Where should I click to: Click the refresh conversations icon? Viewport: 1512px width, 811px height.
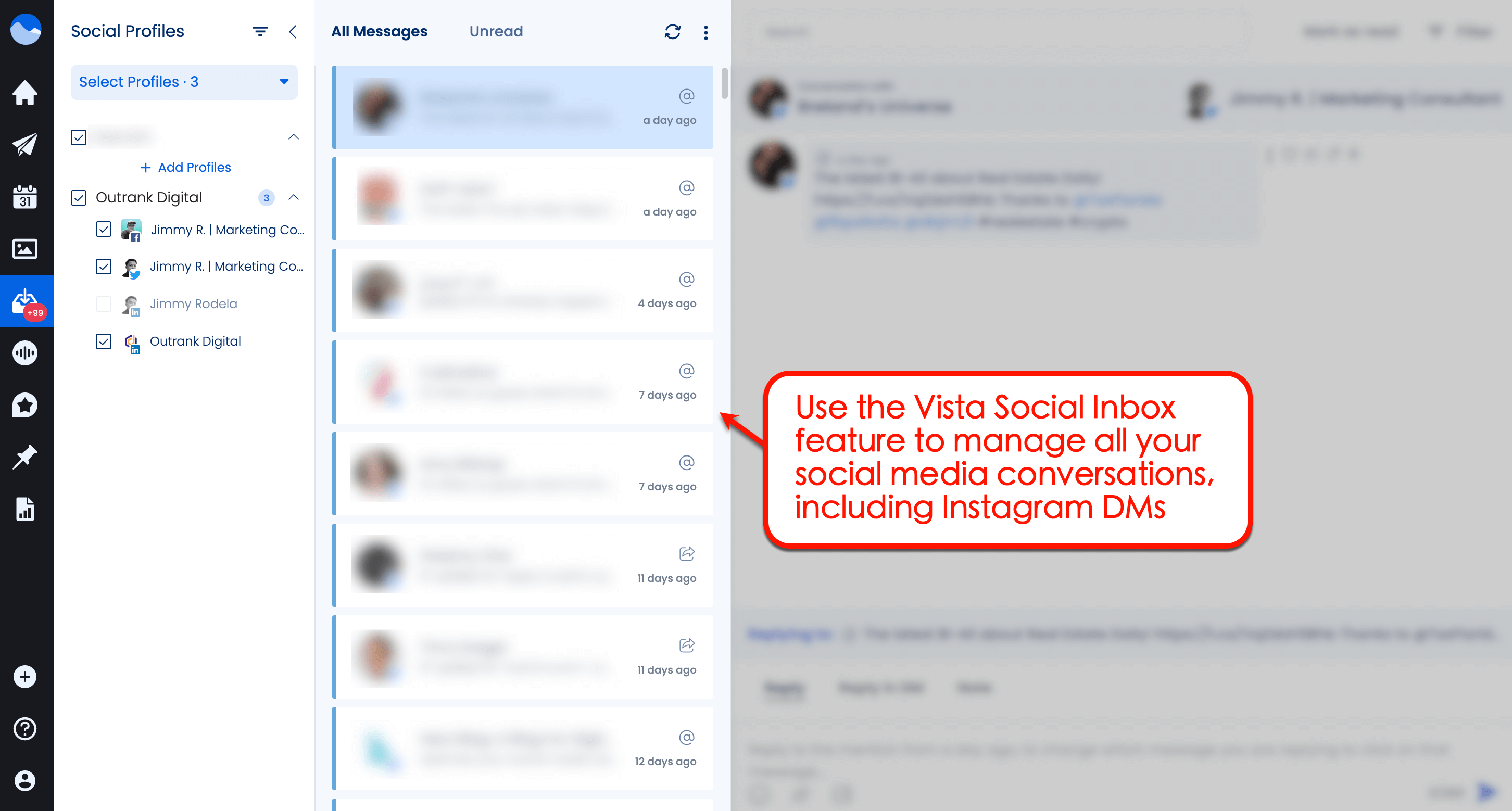[x=672, y=31]
